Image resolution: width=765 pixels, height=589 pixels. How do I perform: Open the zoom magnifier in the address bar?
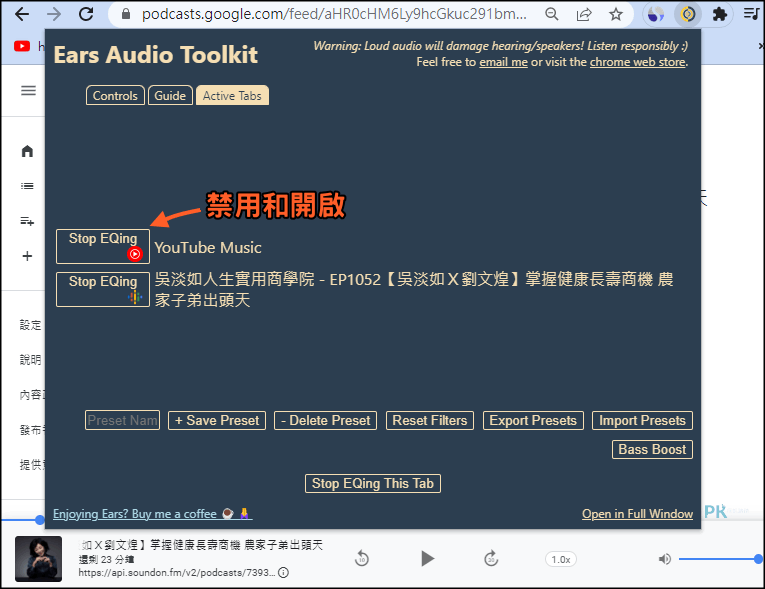[552, 14]
